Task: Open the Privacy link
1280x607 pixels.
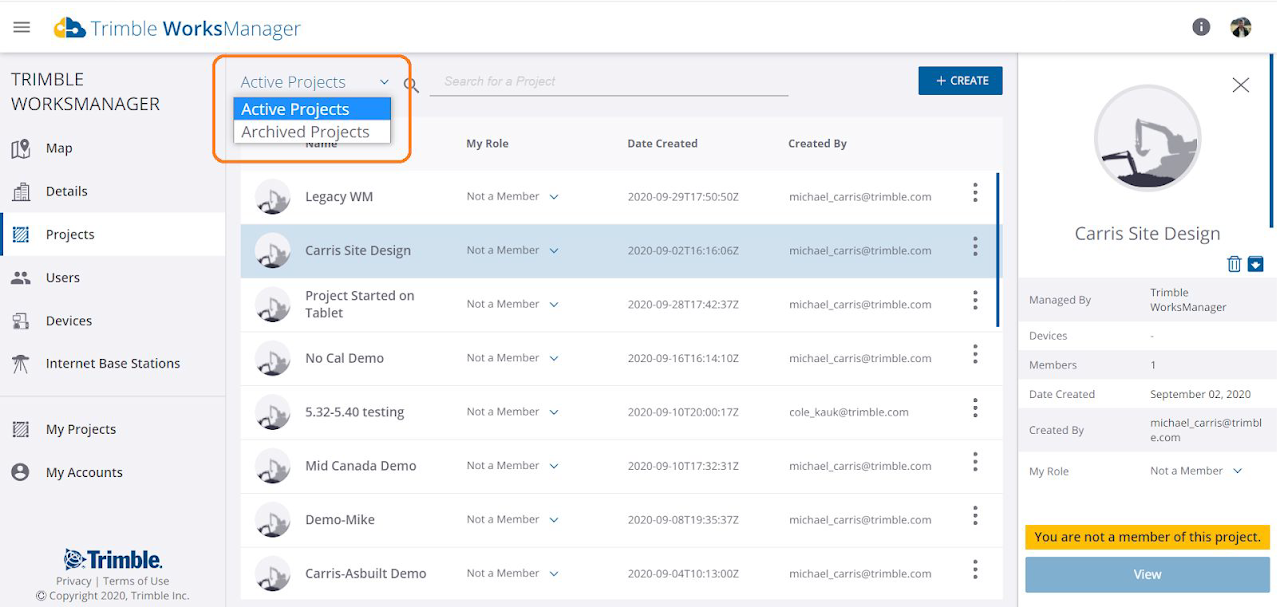Action: click(x=74, y=581)
